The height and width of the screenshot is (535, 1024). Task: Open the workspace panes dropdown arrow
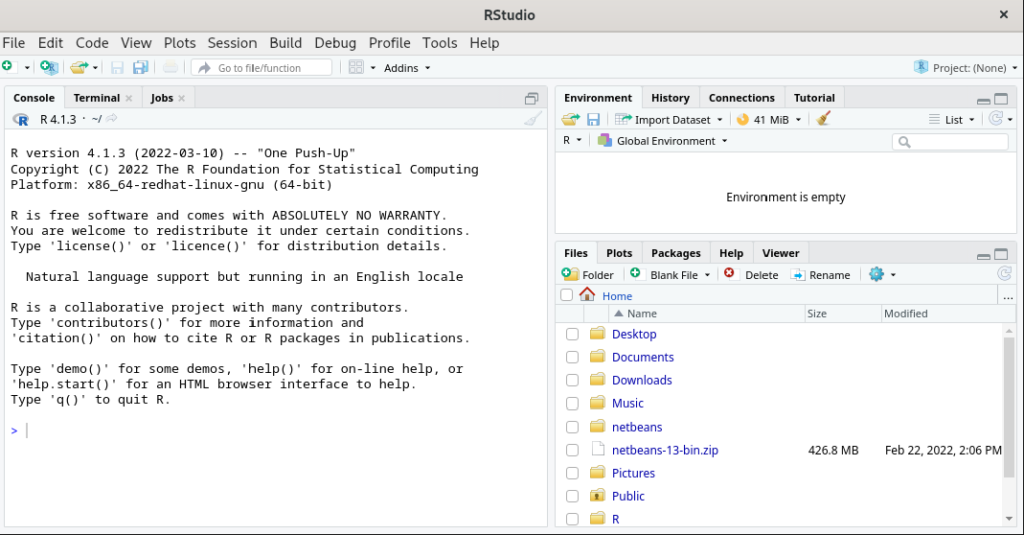pyautogui.click(x=373, y=68)
